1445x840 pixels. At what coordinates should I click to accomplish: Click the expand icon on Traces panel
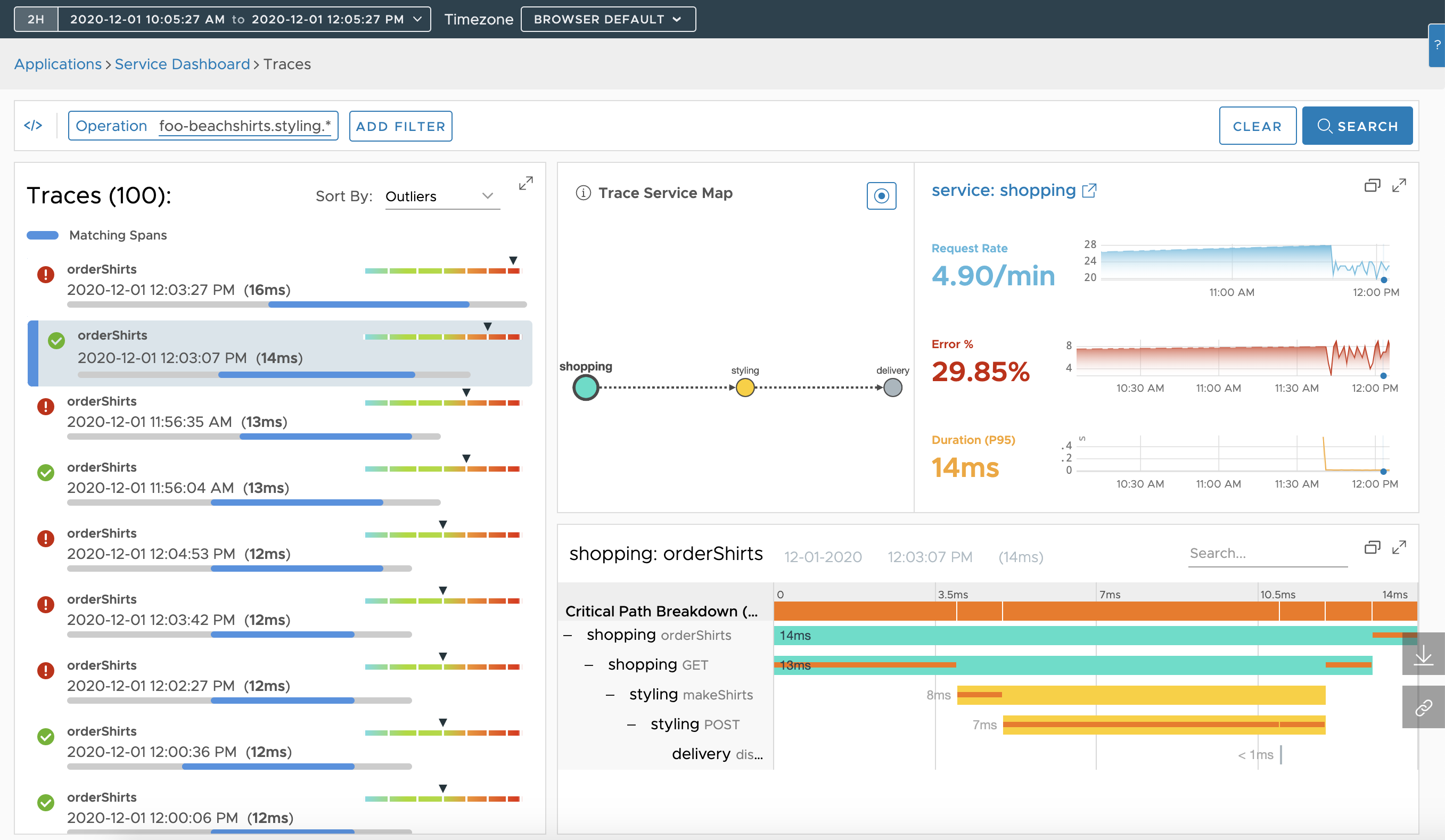tap(526, 184)
